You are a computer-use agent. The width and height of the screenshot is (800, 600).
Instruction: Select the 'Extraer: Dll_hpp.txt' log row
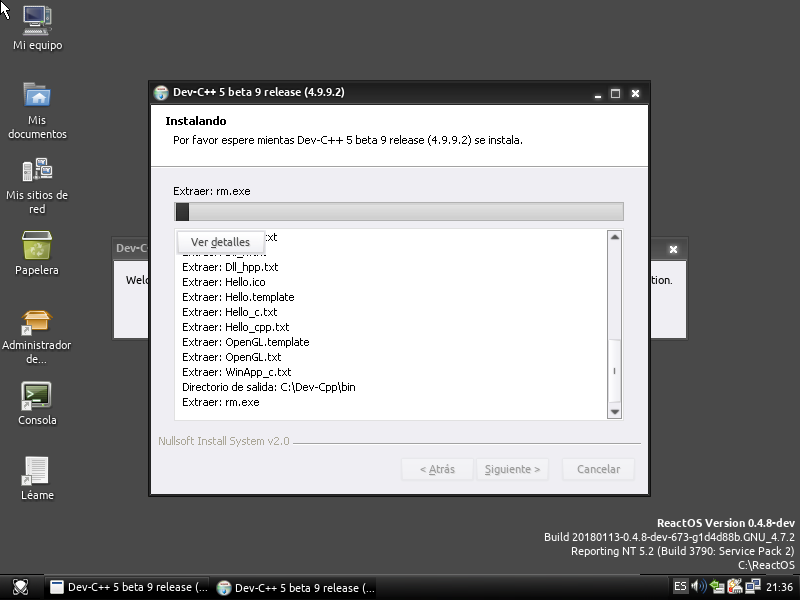point(230,267)
